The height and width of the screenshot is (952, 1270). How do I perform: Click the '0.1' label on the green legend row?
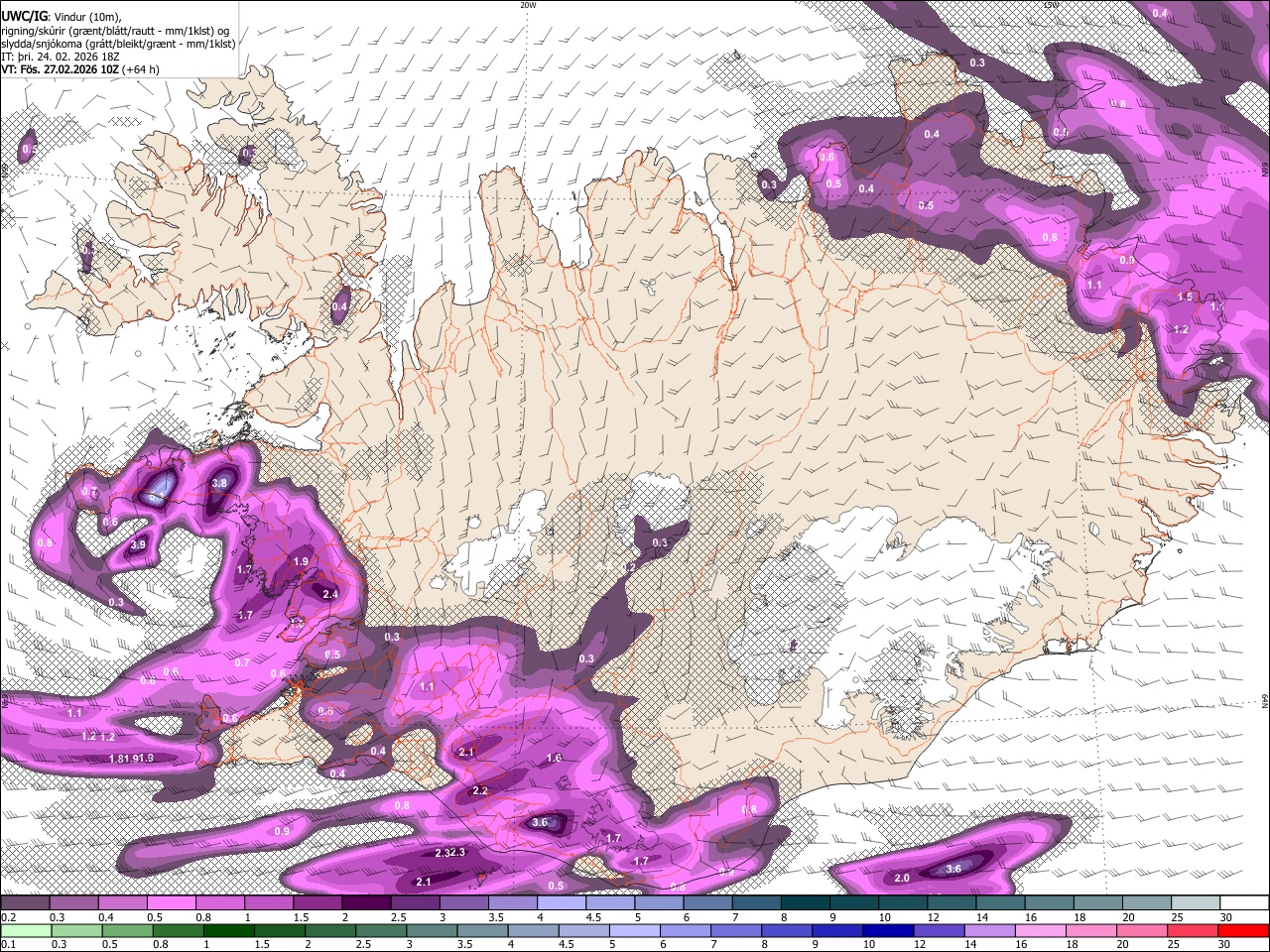tap(8, 944)
